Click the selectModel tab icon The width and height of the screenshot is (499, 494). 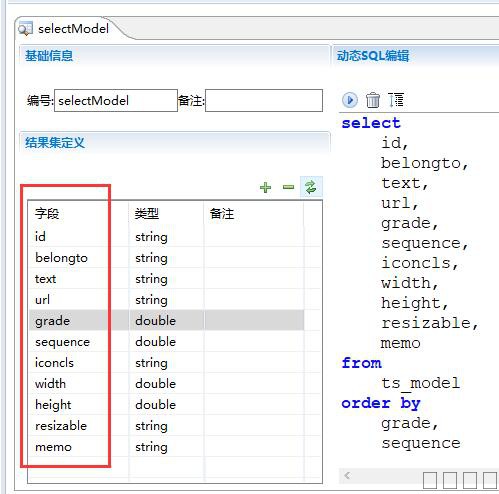coord(25,29)
